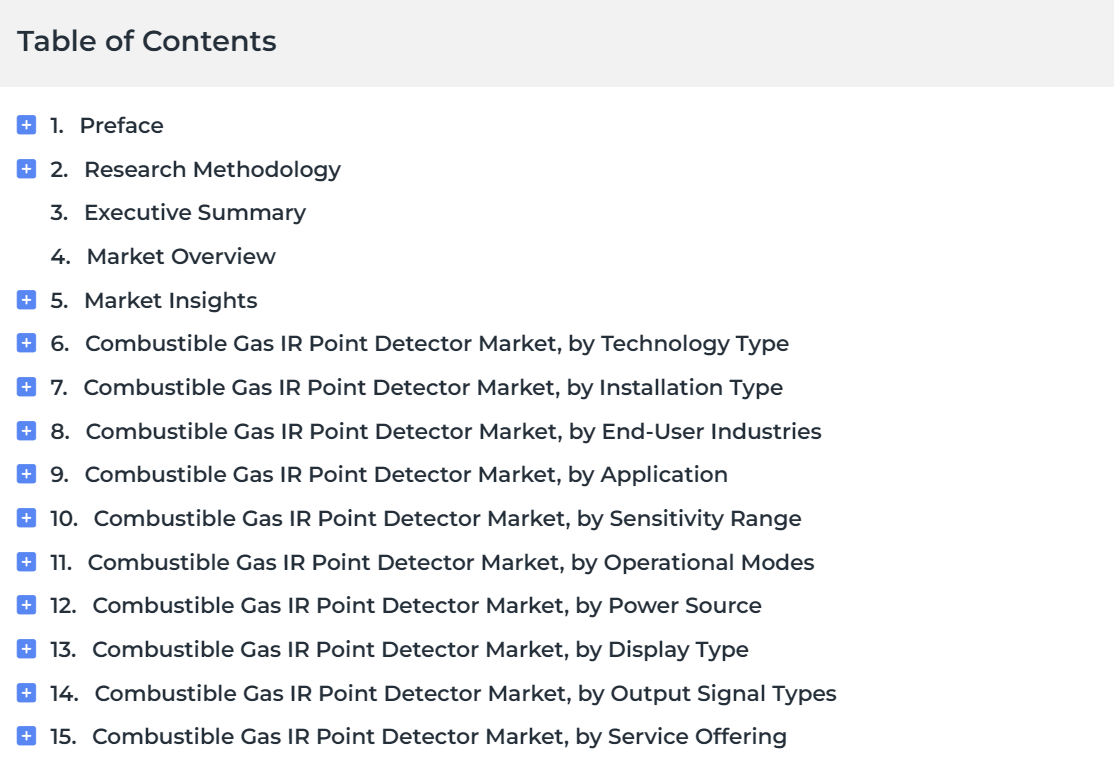This screenshot has width=1114, height=765.
Task: Expand Output Signal Types section plus icon
Action: (x=26, y=693)
